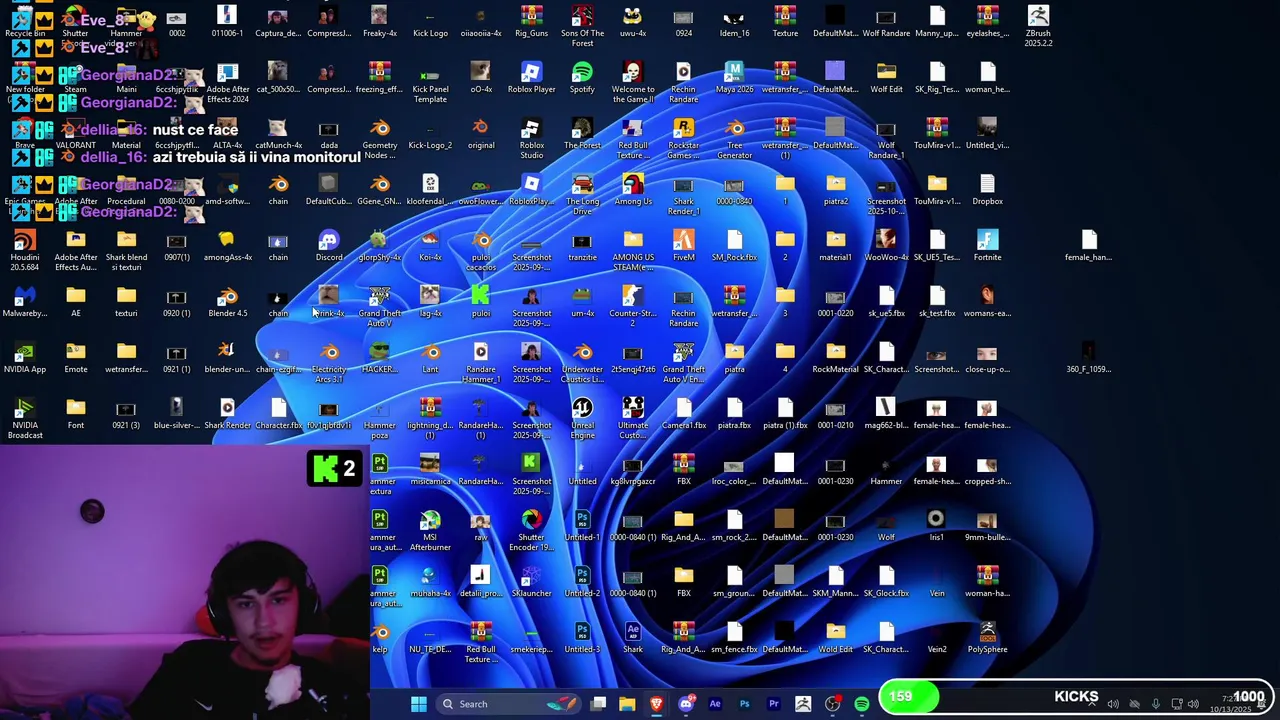Open OBS Studio from the taskbar
The image size is (1280, 720).
[832, 704]
